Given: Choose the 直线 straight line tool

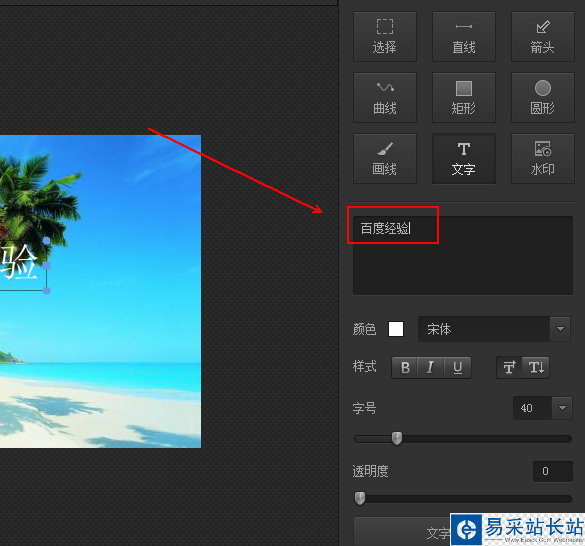Looking at the screenshot, I should 464,37.
